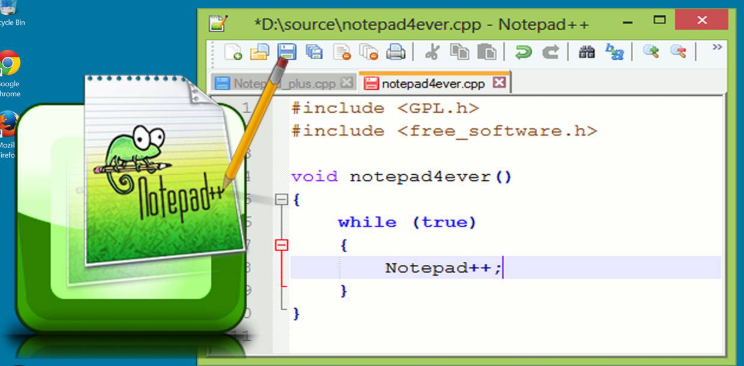Undo the last edit with the green arrow
This screenshot has width=744, height=366.
click(523, 51)
